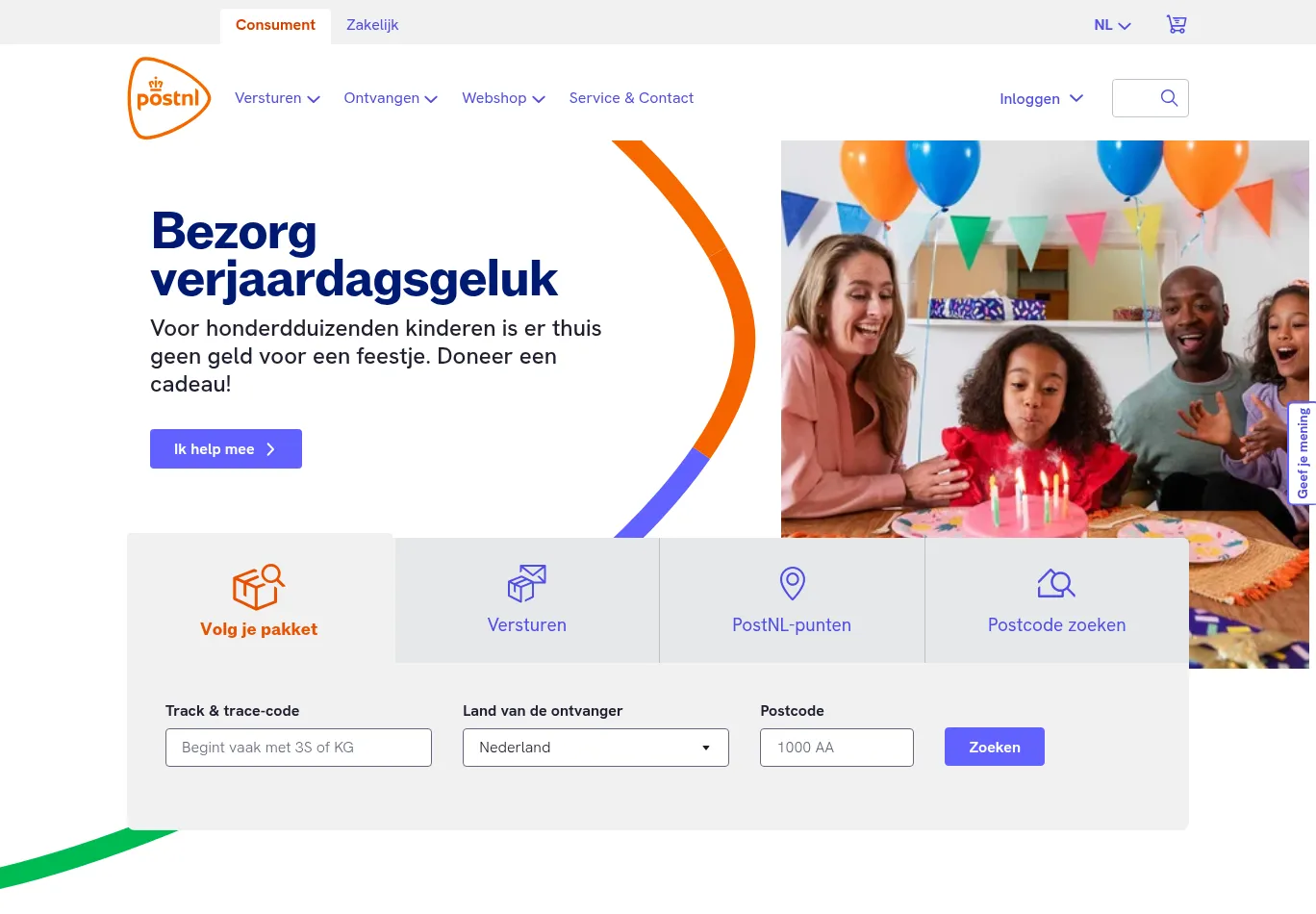Open the shopping cart icon
Viewport: 1316px width, 914px height.
coord(1177,24)
